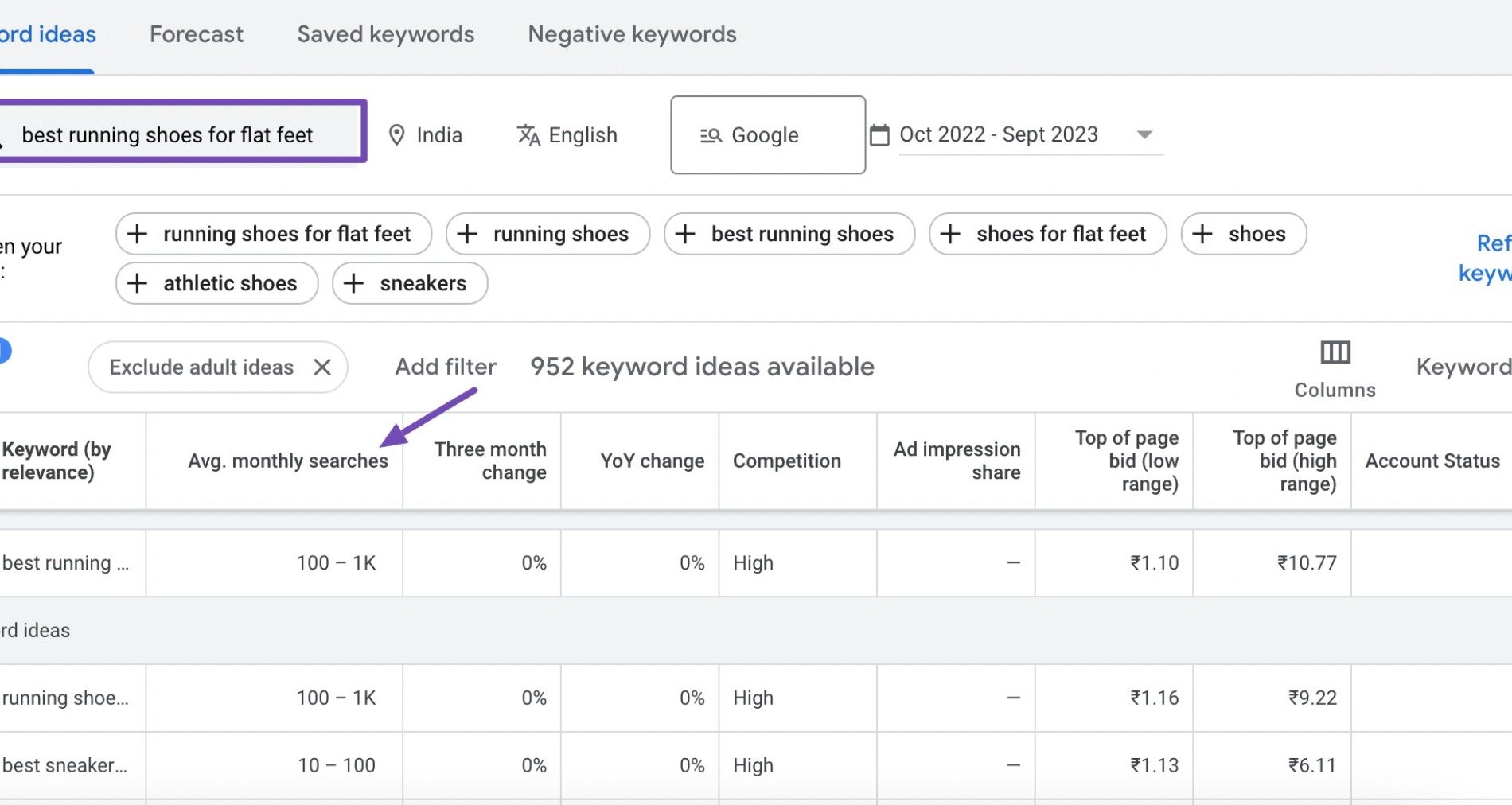Click the plus icon on 'best running shoes' chip

pos(685,234)
